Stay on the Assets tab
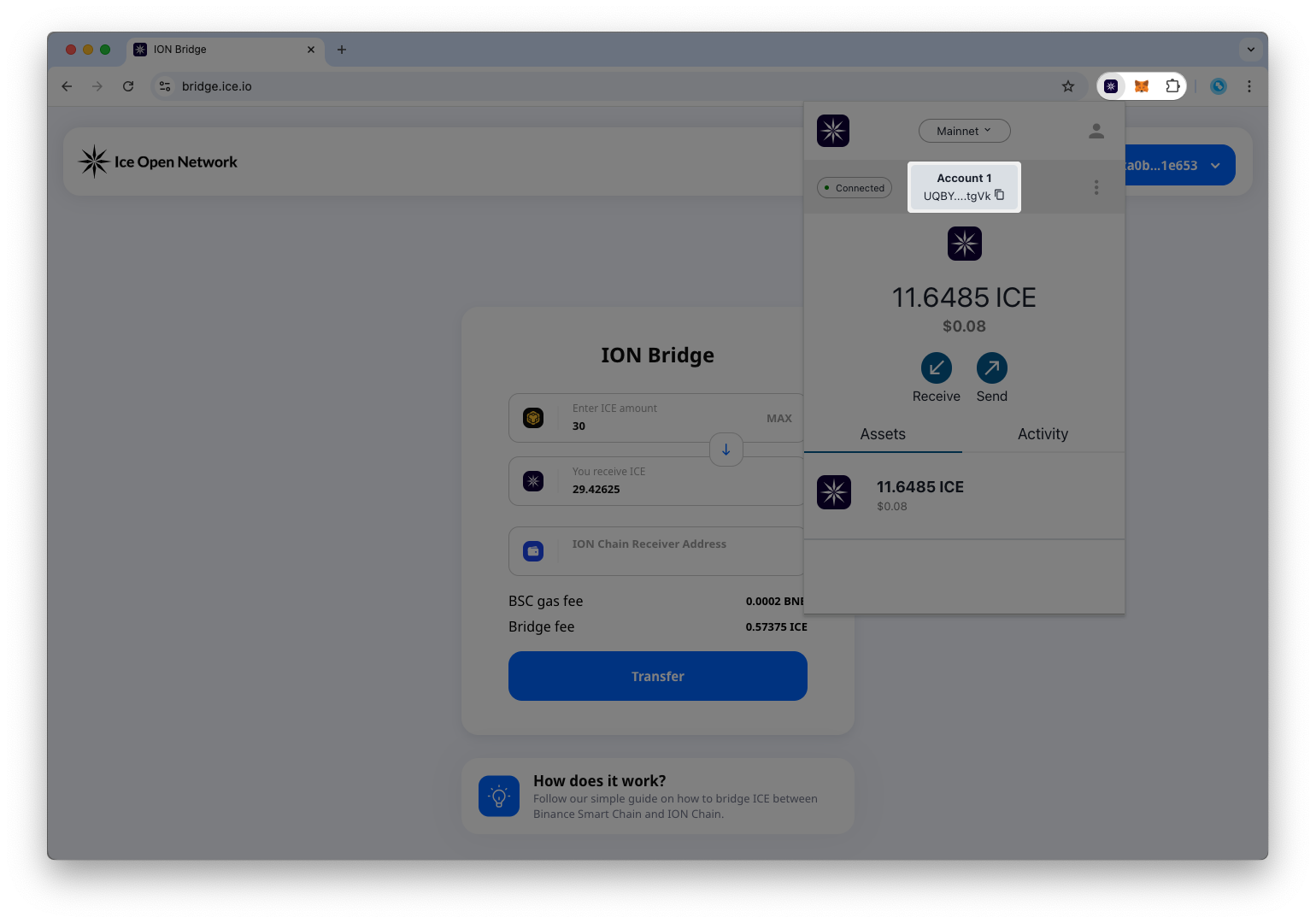This screenshot has height=923, width=1316. pos(882,434)
